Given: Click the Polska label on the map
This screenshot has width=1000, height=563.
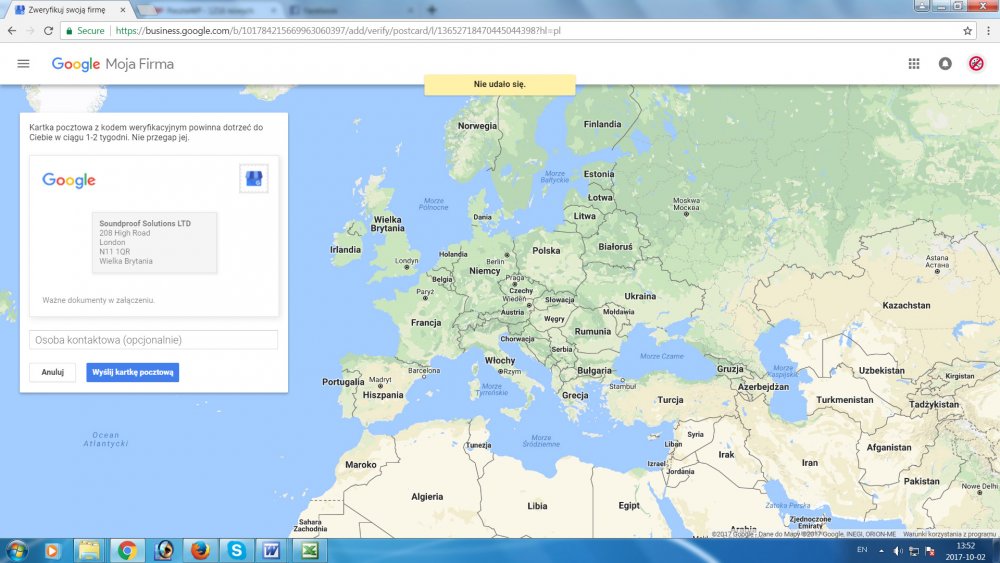Looking at the screenshot, I should (x=547, y=251).
